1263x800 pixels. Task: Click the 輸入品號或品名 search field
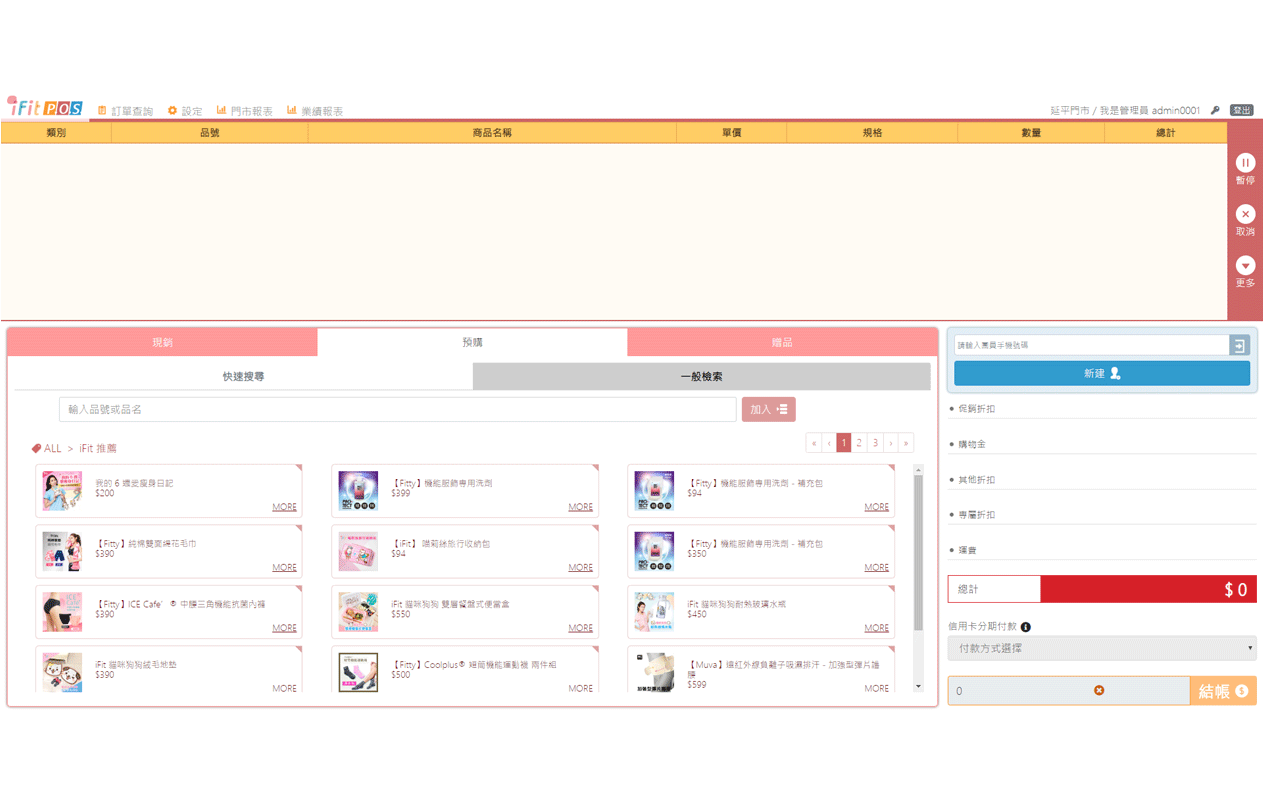tap(397, 409)
